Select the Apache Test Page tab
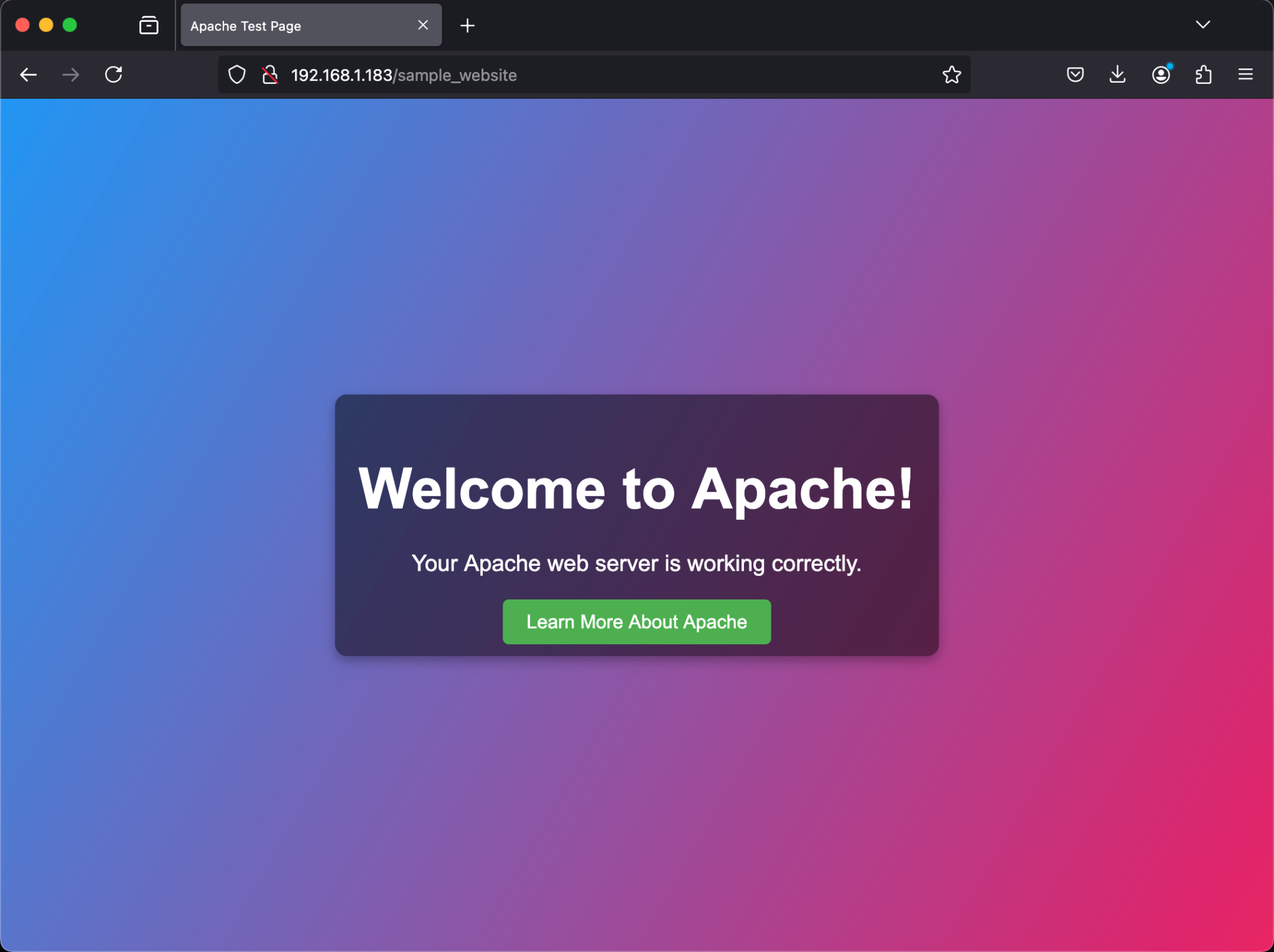The width and height of the screenshot is (1274, 952). (292, 26)
